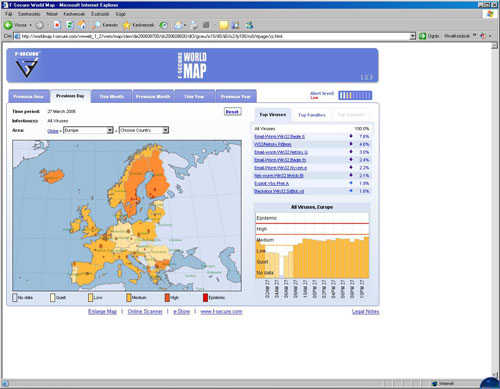Click the Vissza (Back) arrow icon
The height and width of the screenshot is (389, 500).
[x=8, y=25]
